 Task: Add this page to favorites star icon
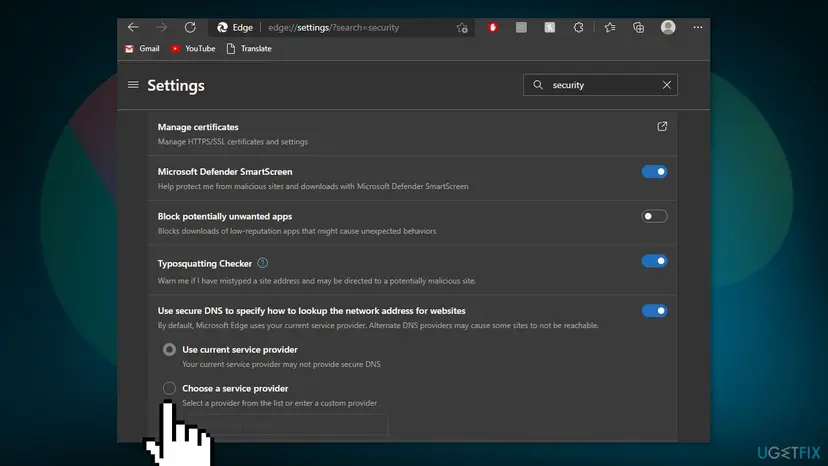[462, 27]
